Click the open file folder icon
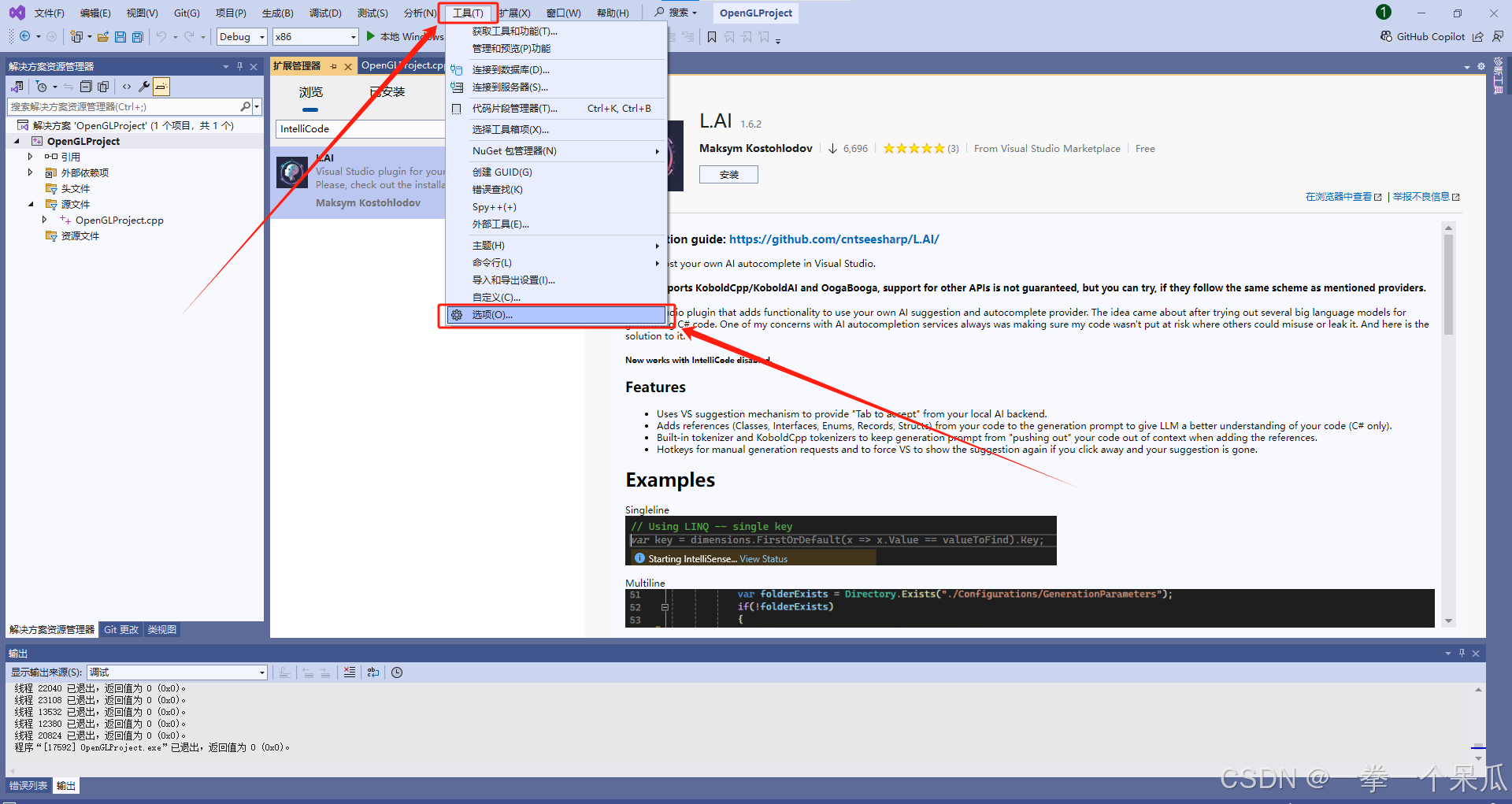Viewport: 1512px width, 804px height. 103,36
